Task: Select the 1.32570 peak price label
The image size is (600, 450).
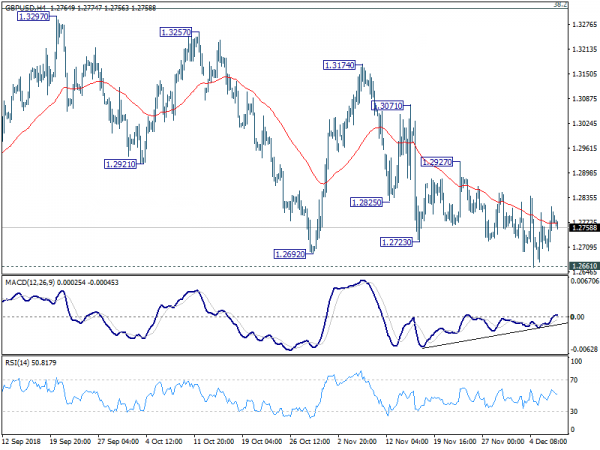Action: coord(175,32)
